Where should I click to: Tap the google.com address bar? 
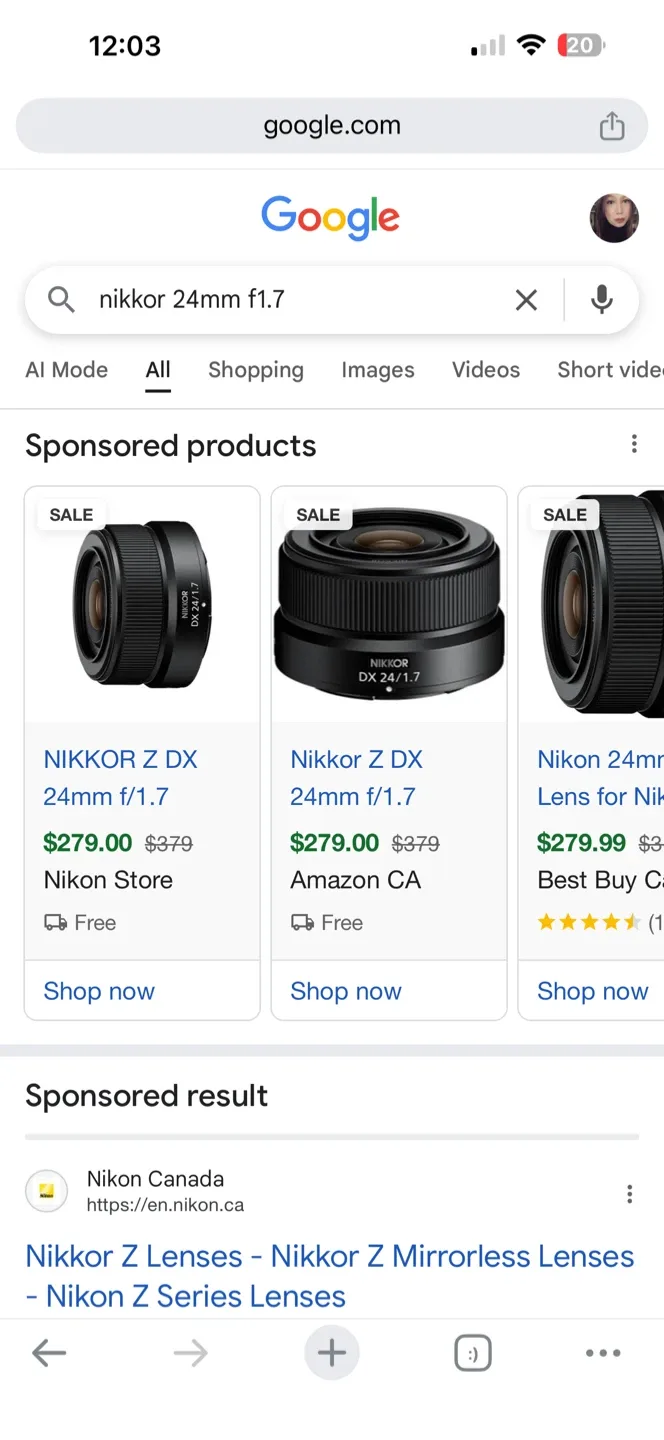[x=331, y=125]
